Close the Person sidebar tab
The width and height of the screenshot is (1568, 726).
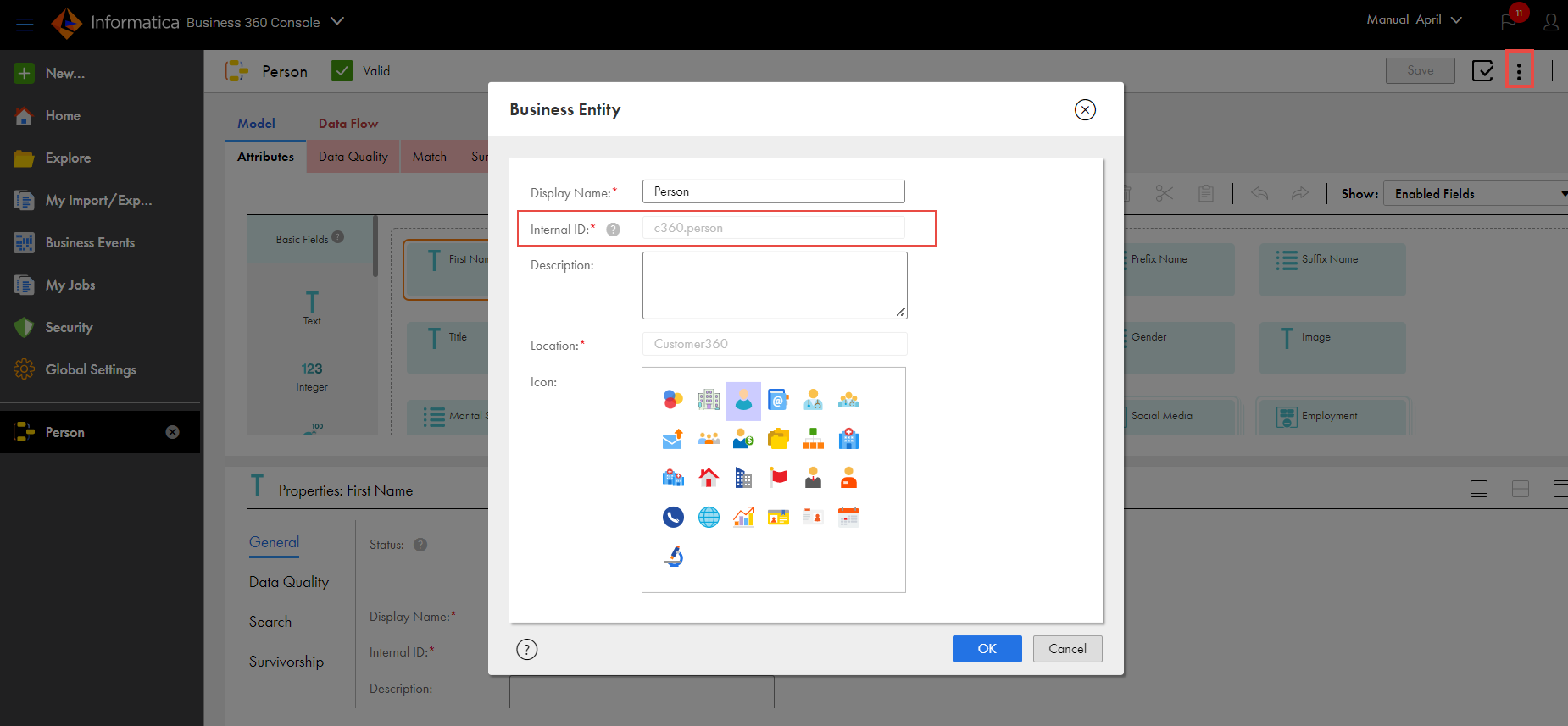coord(173,432)
